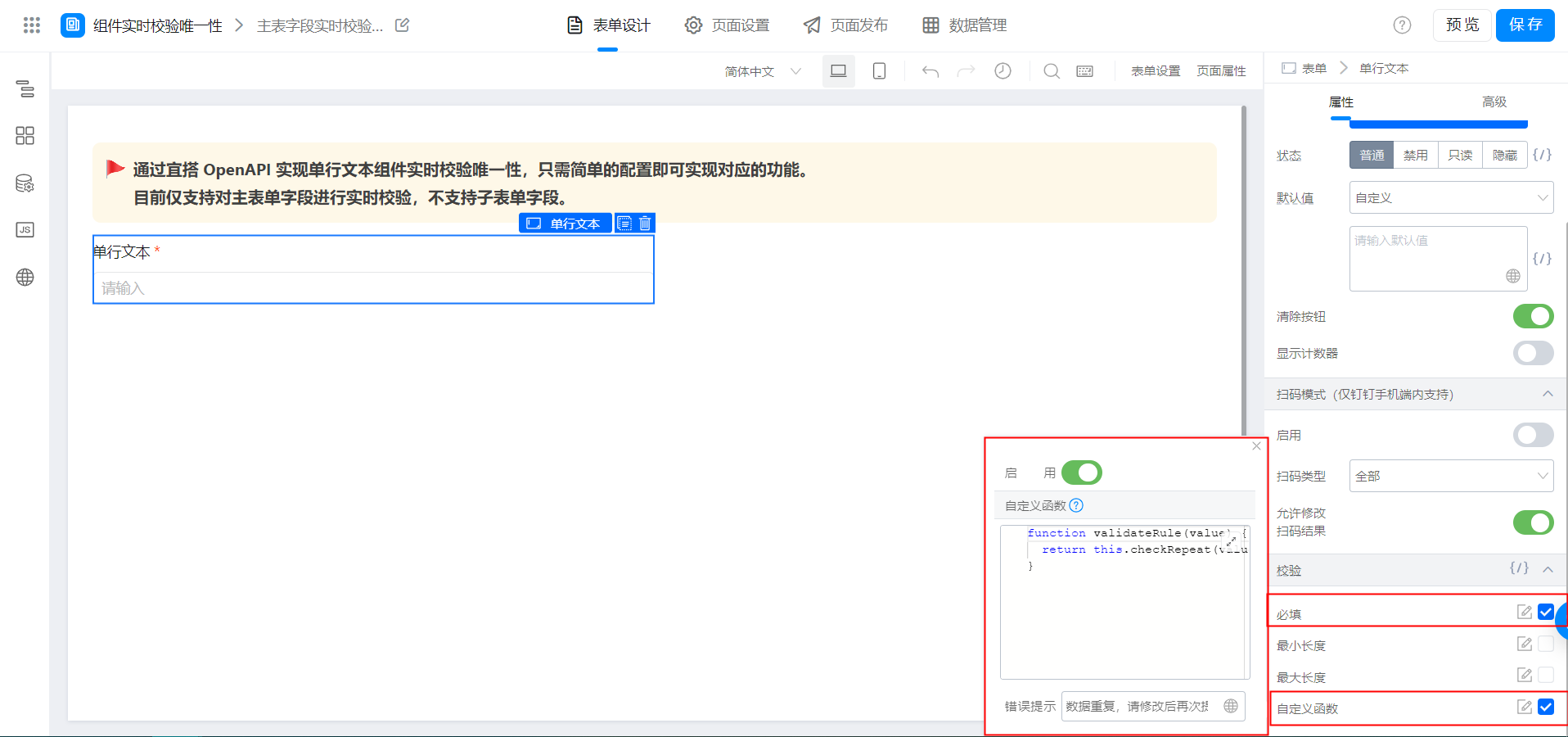Click the blue form app logo icon
The image size is (1568, 737).
[x=73, y=25]
